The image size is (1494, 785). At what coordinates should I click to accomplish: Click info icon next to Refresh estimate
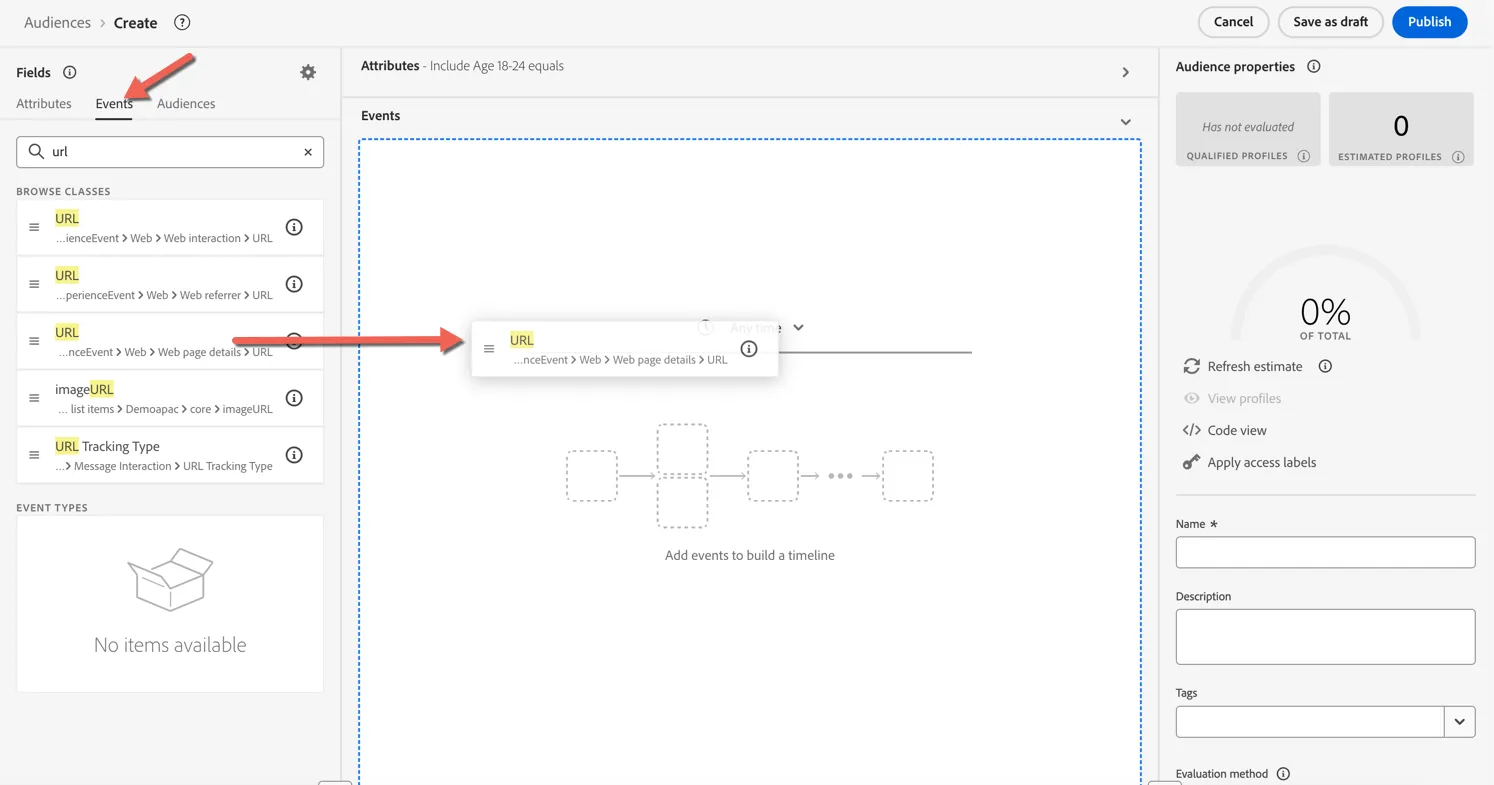[1325, 366]
